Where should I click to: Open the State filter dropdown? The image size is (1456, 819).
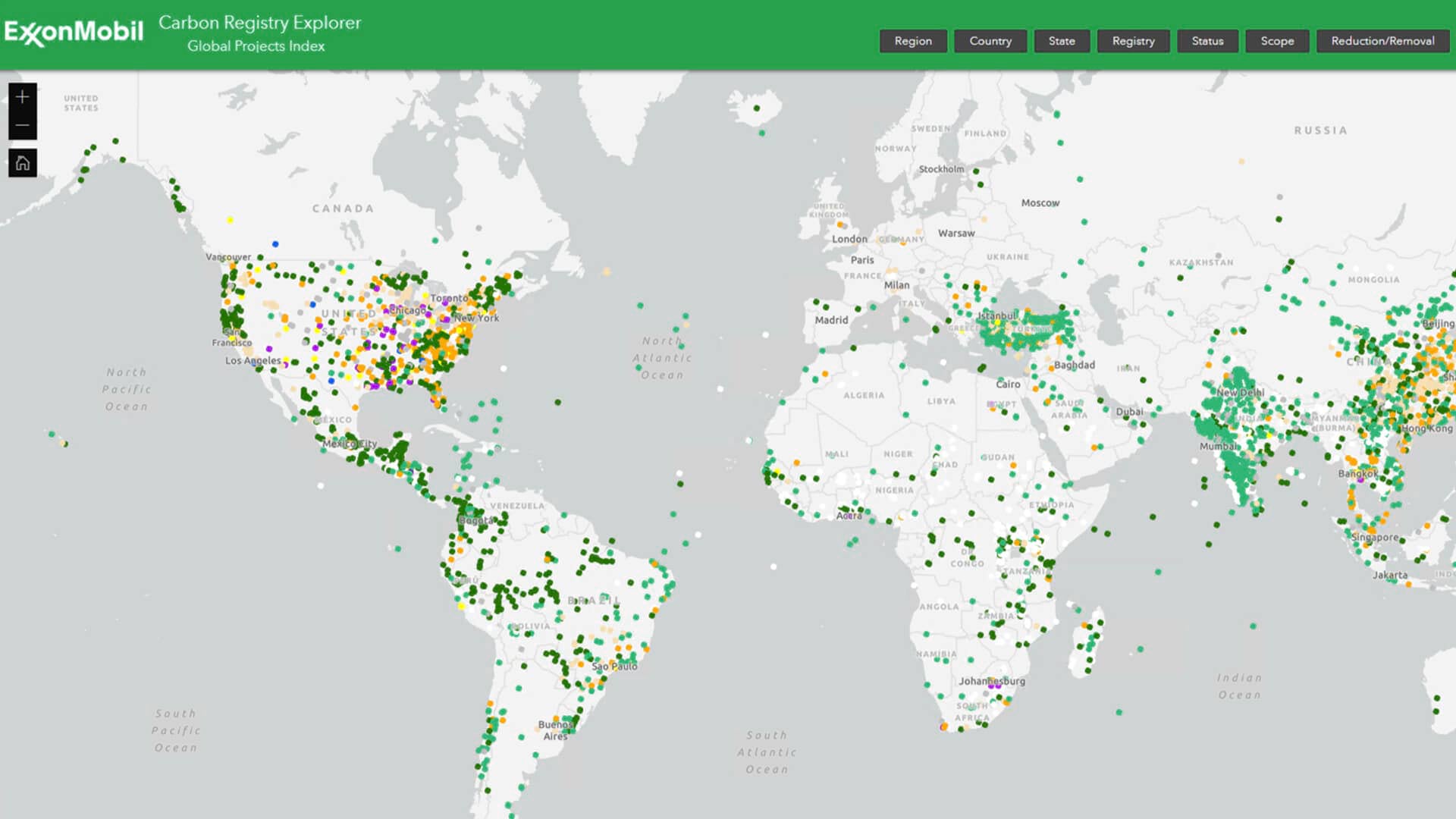tap(1062, 41)
